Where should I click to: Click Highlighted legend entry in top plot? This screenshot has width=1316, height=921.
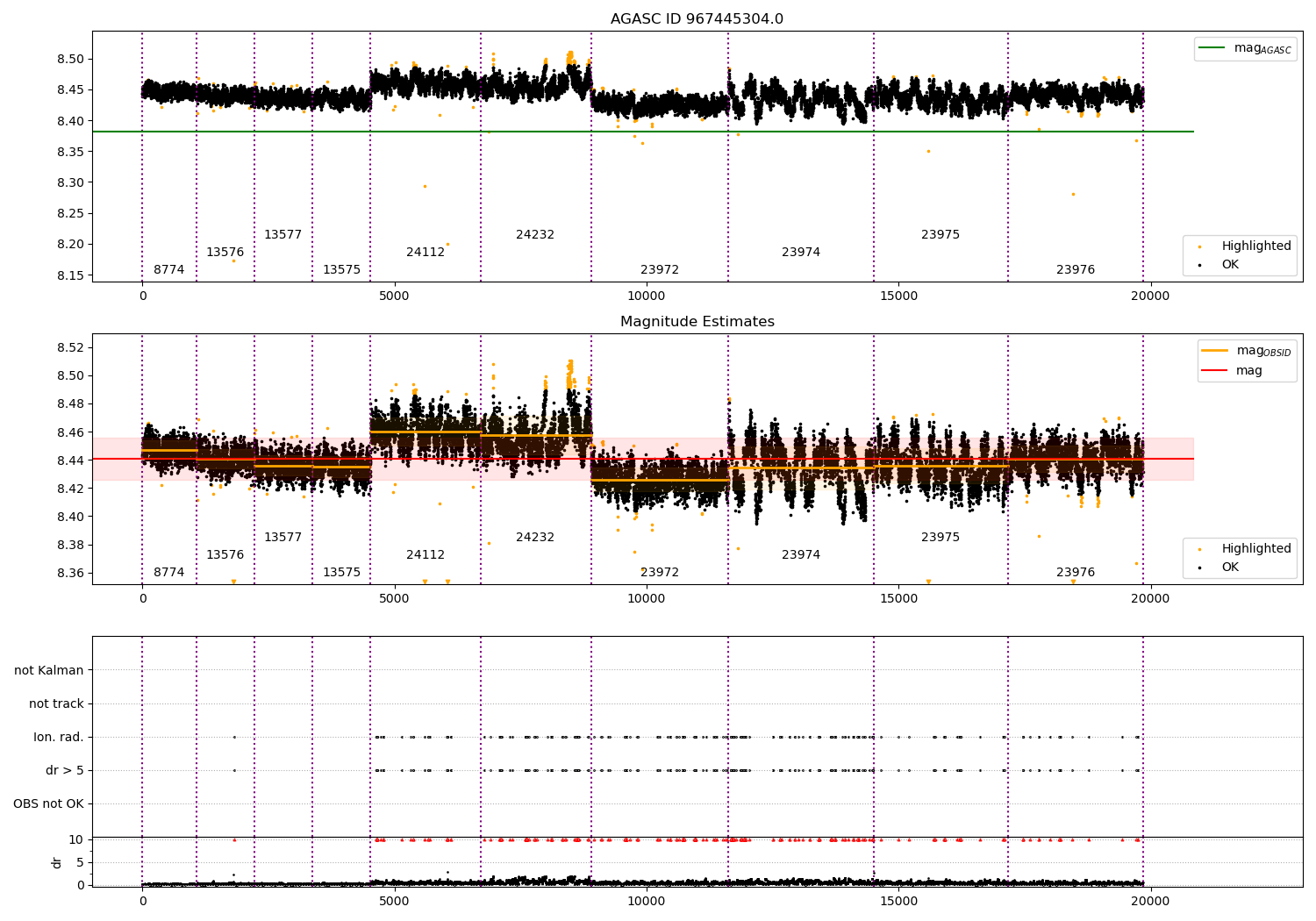(x=1243, y=246)
